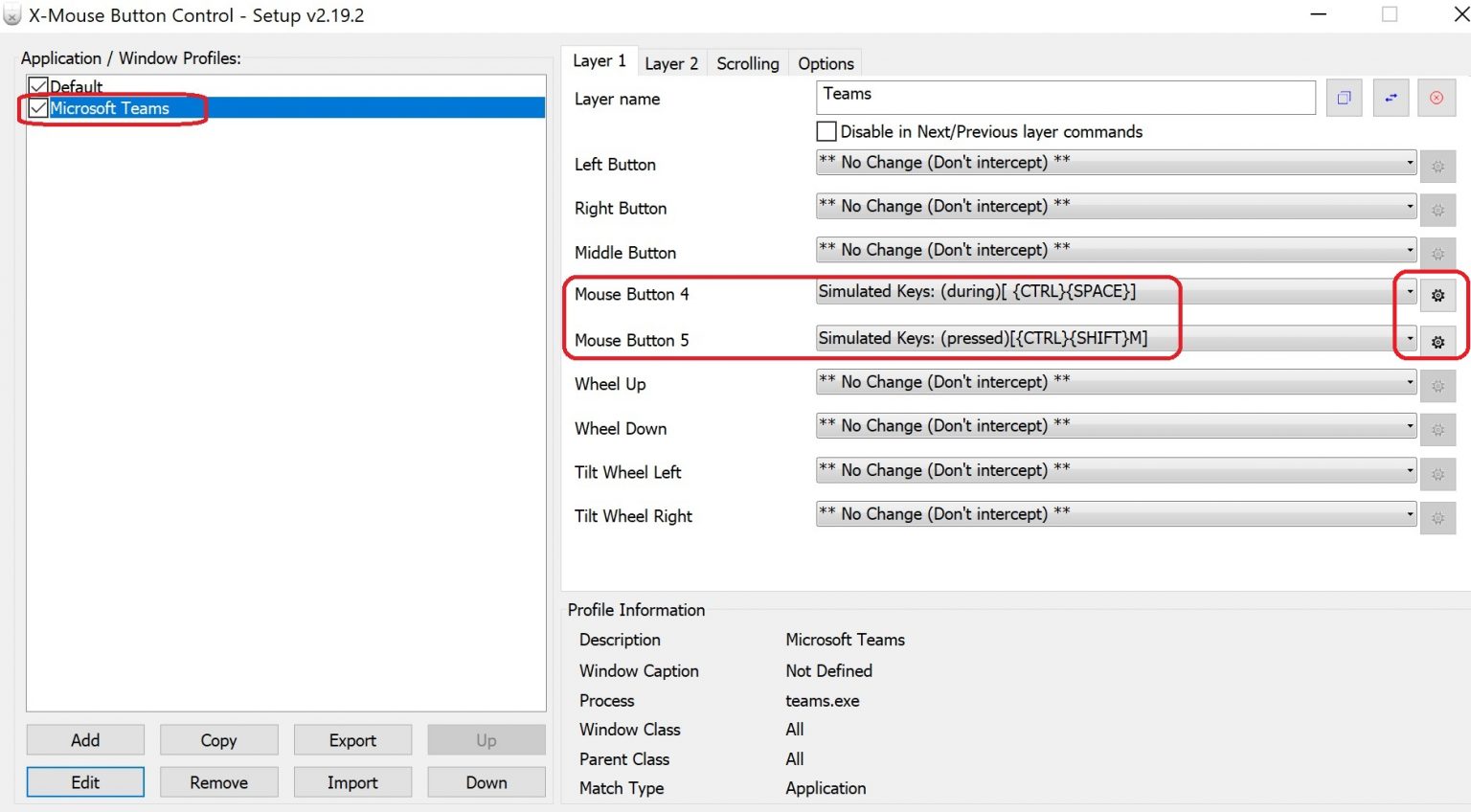
Task: Expand the Mouse Button 4 dropdown
Action: (1409, 292)
